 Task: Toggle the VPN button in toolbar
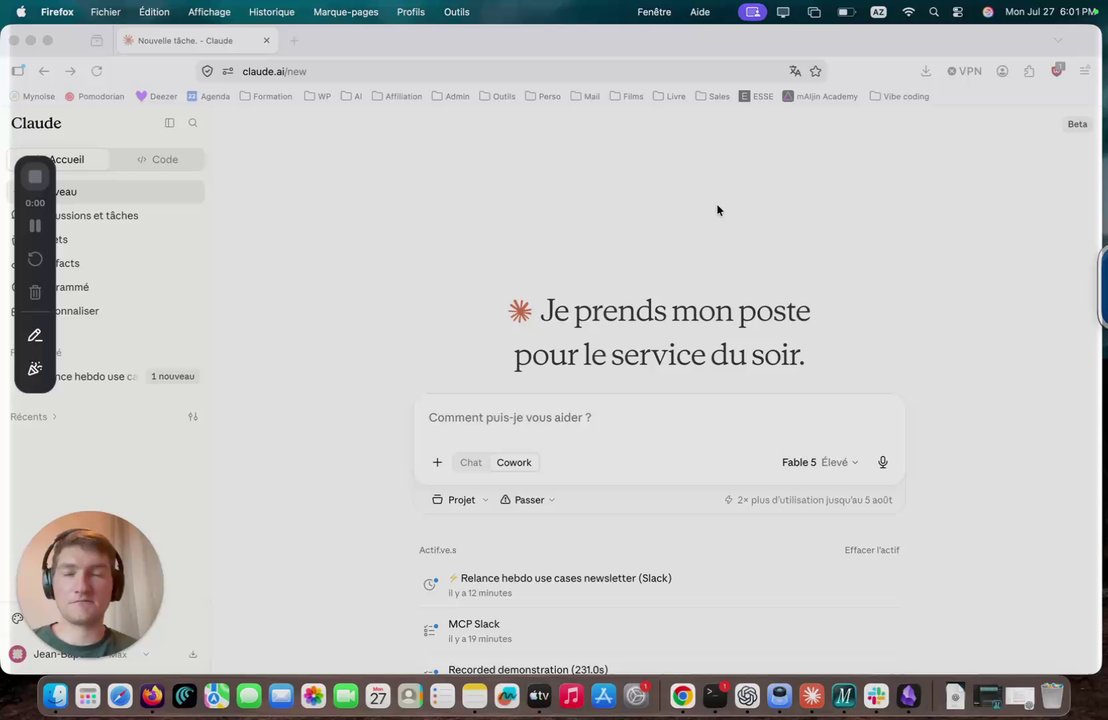coord(964,71)
